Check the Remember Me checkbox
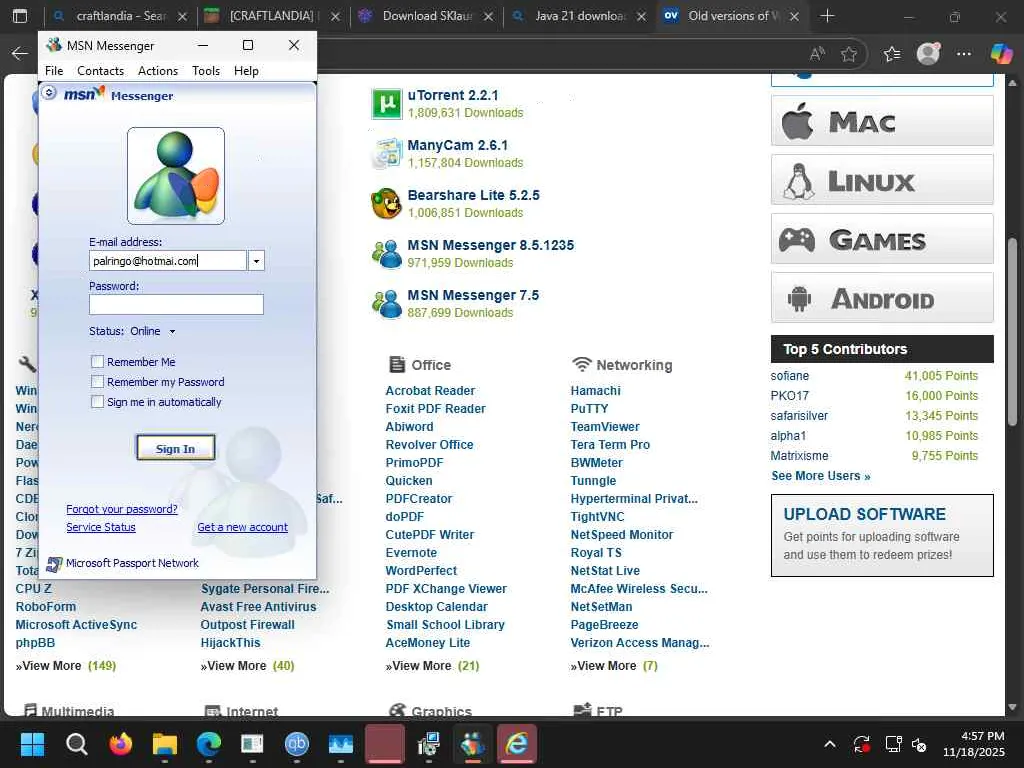 [97, 362]
